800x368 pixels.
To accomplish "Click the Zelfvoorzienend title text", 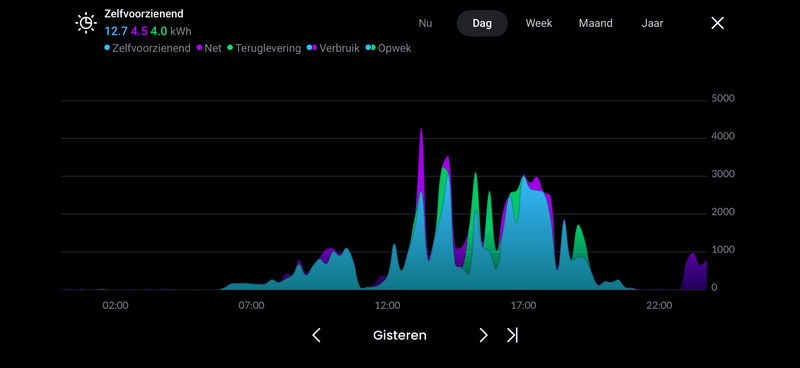I will click(144, 14).
